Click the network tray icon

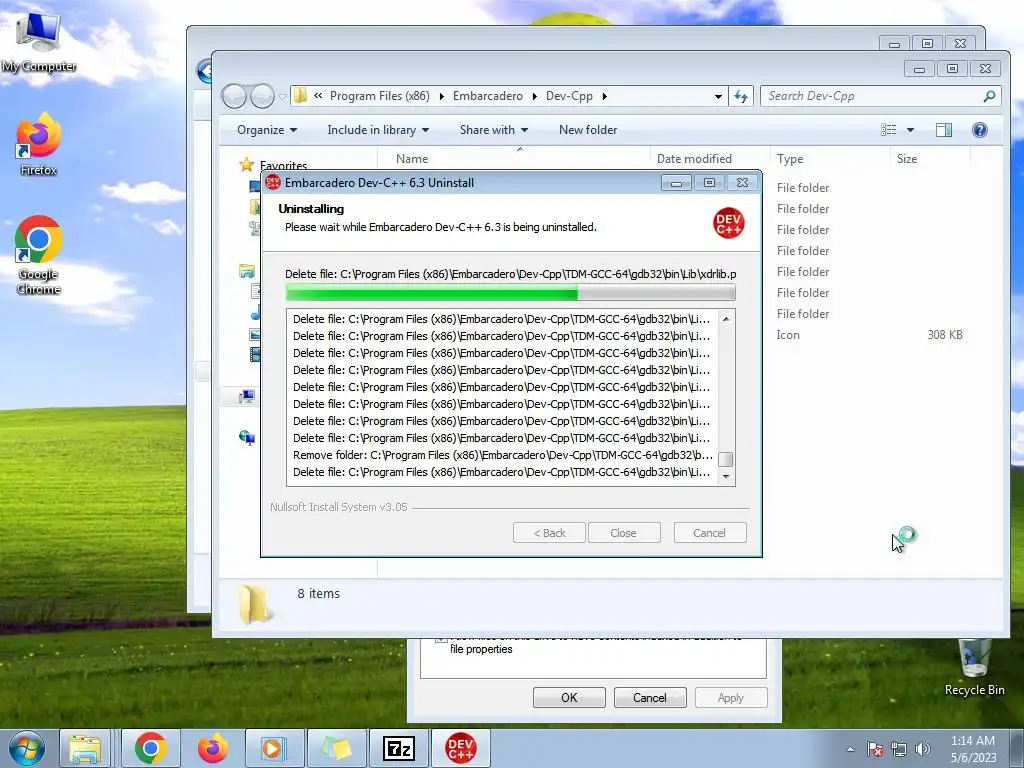(899, 749)
